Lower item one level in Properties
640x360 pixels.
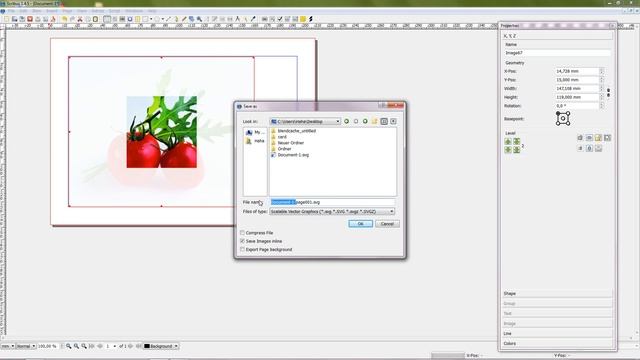[508, 149]
